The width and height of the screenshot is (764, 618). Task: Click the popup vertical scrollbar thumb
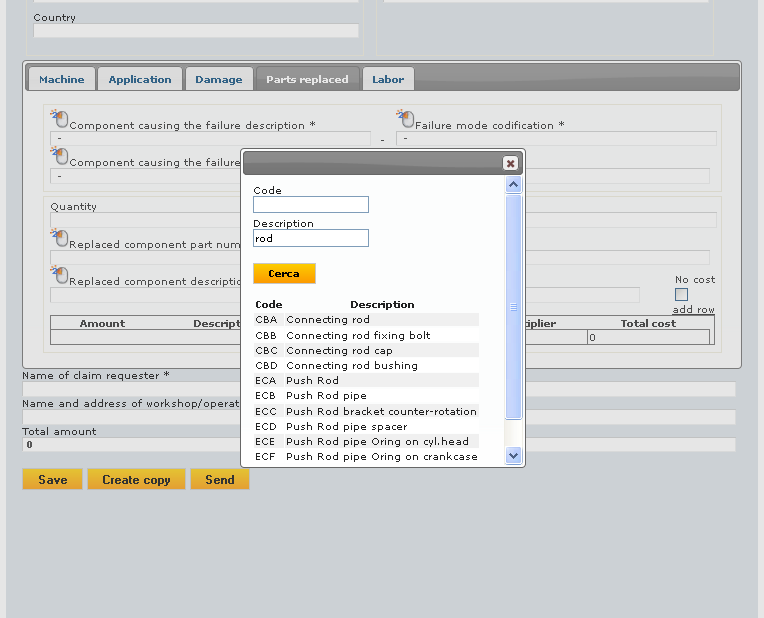click(x=513, y=307)
